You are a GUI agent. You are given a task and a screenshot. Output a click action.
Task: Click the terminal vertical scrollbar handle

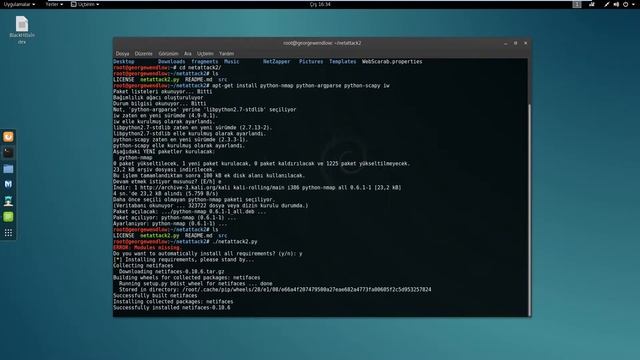pyautogui.click(x=529, y=209)
